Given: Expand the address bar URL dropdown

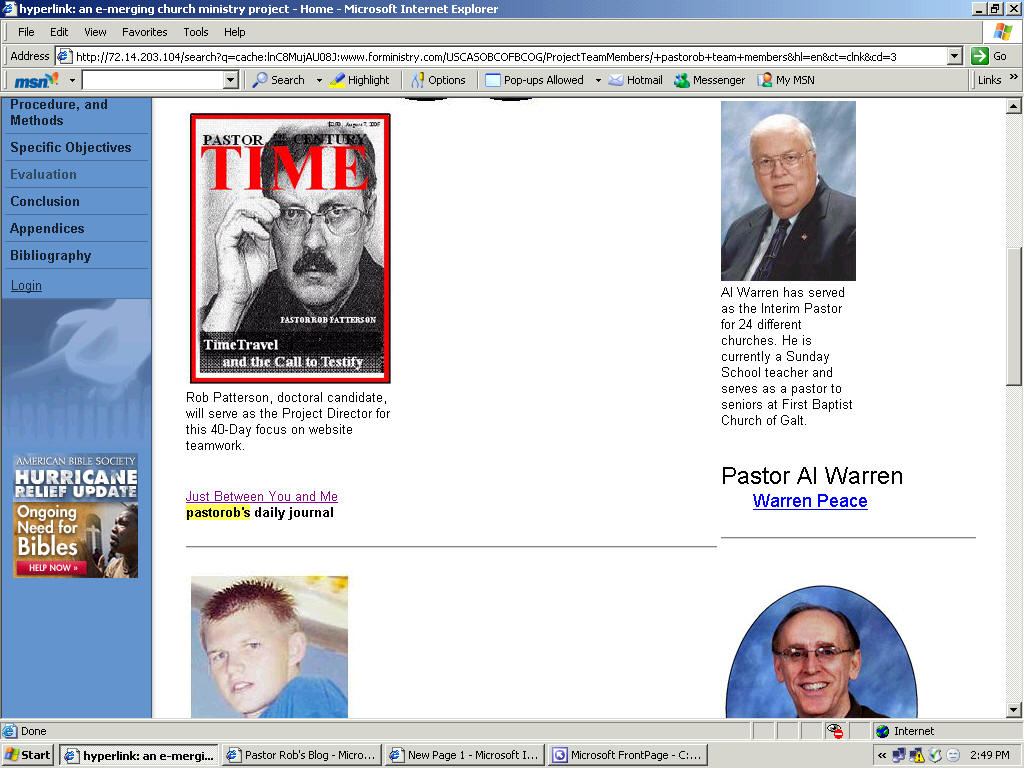Looking at the screenshot, I should [x=954, y=57].
